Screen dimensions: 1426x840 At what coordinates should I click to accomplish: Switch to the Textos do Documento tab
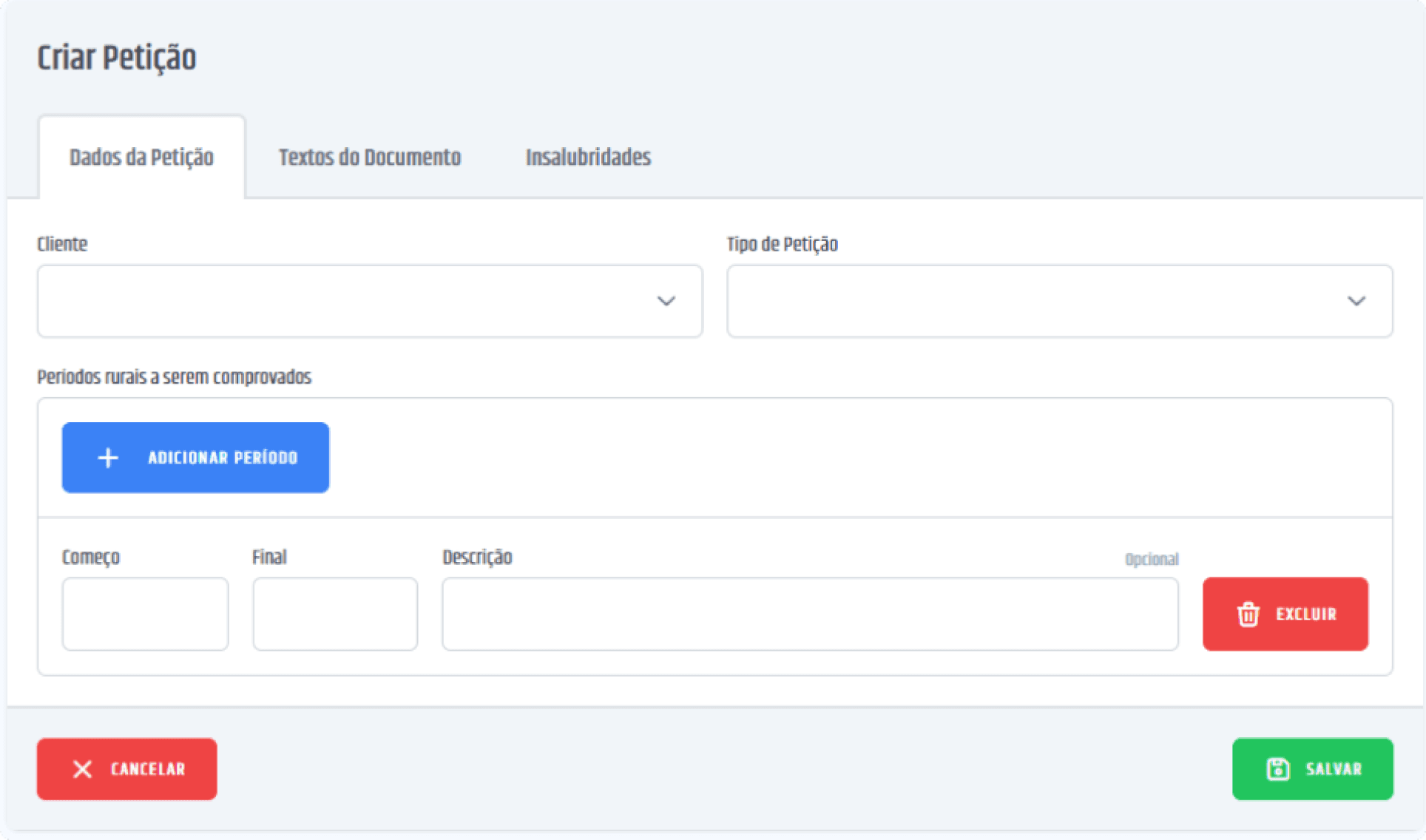tap(370, 157)
